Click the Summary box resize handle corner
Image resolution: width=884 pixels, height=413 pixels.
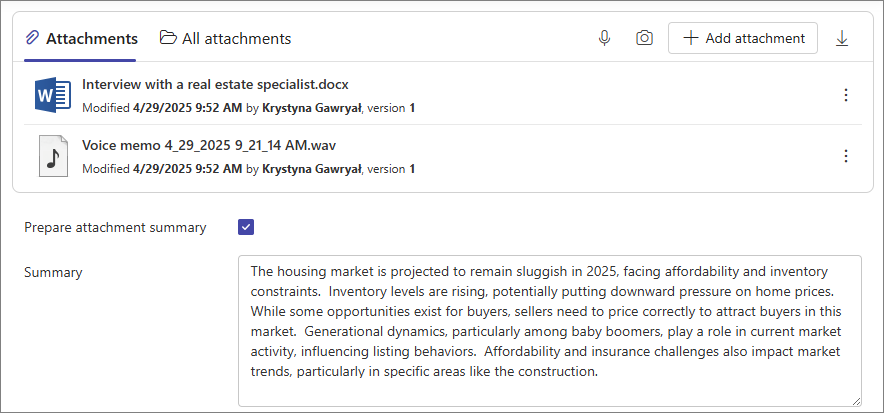[x=856, y=401]
